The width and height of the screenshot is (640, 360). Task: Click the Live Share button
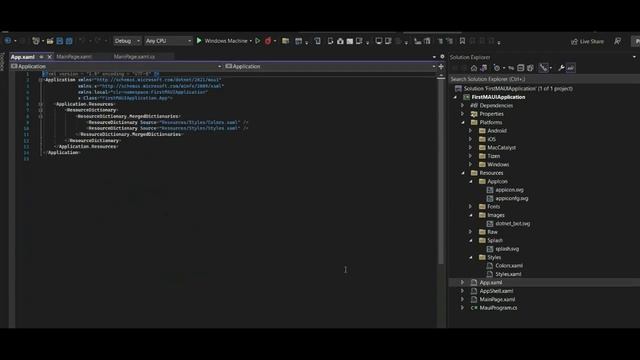587,41
